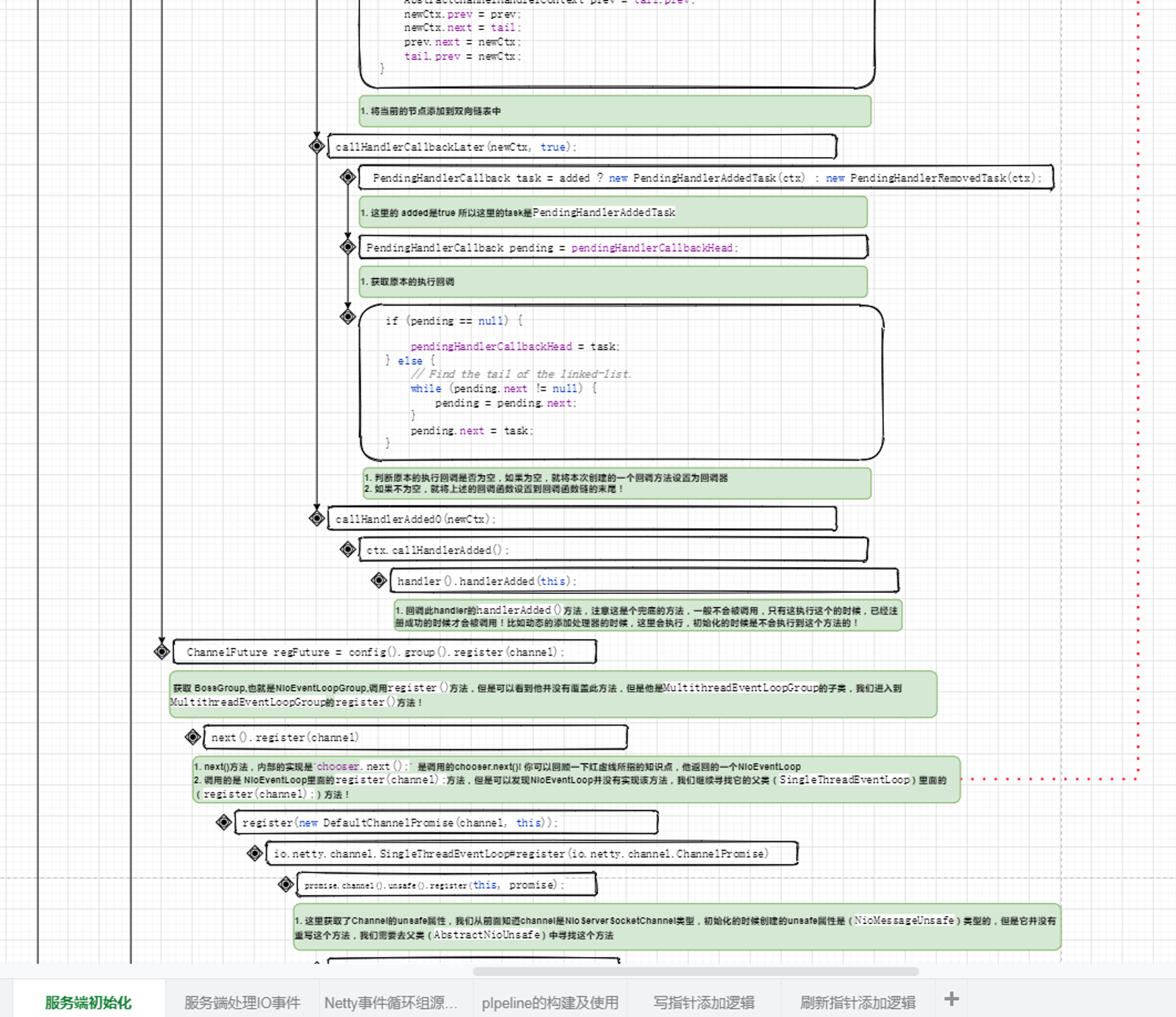The width and height of the screenshot is (1176, 1017).
Task: Click the diamond marker beside promise.channel().unsafe().register
Action: (286, 884)
